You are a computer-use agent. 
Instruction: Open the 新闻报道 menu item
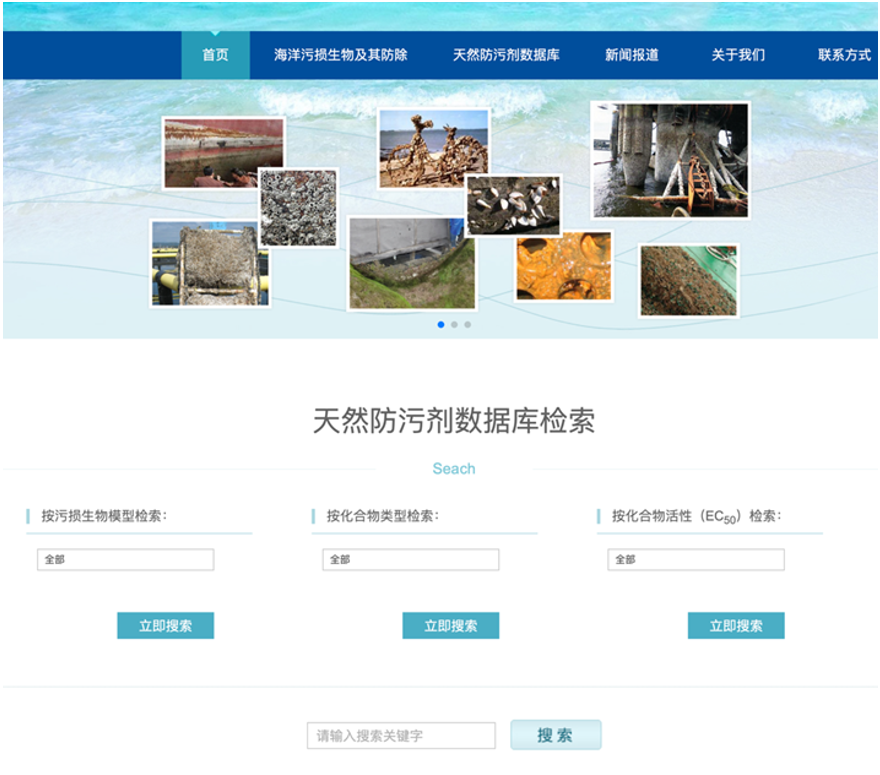pos(631,55)
